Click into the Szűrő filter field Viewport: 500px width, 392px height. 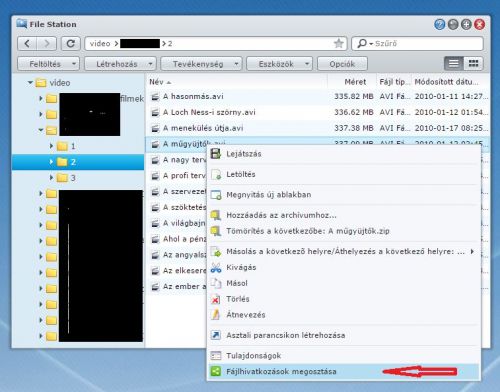428,43
